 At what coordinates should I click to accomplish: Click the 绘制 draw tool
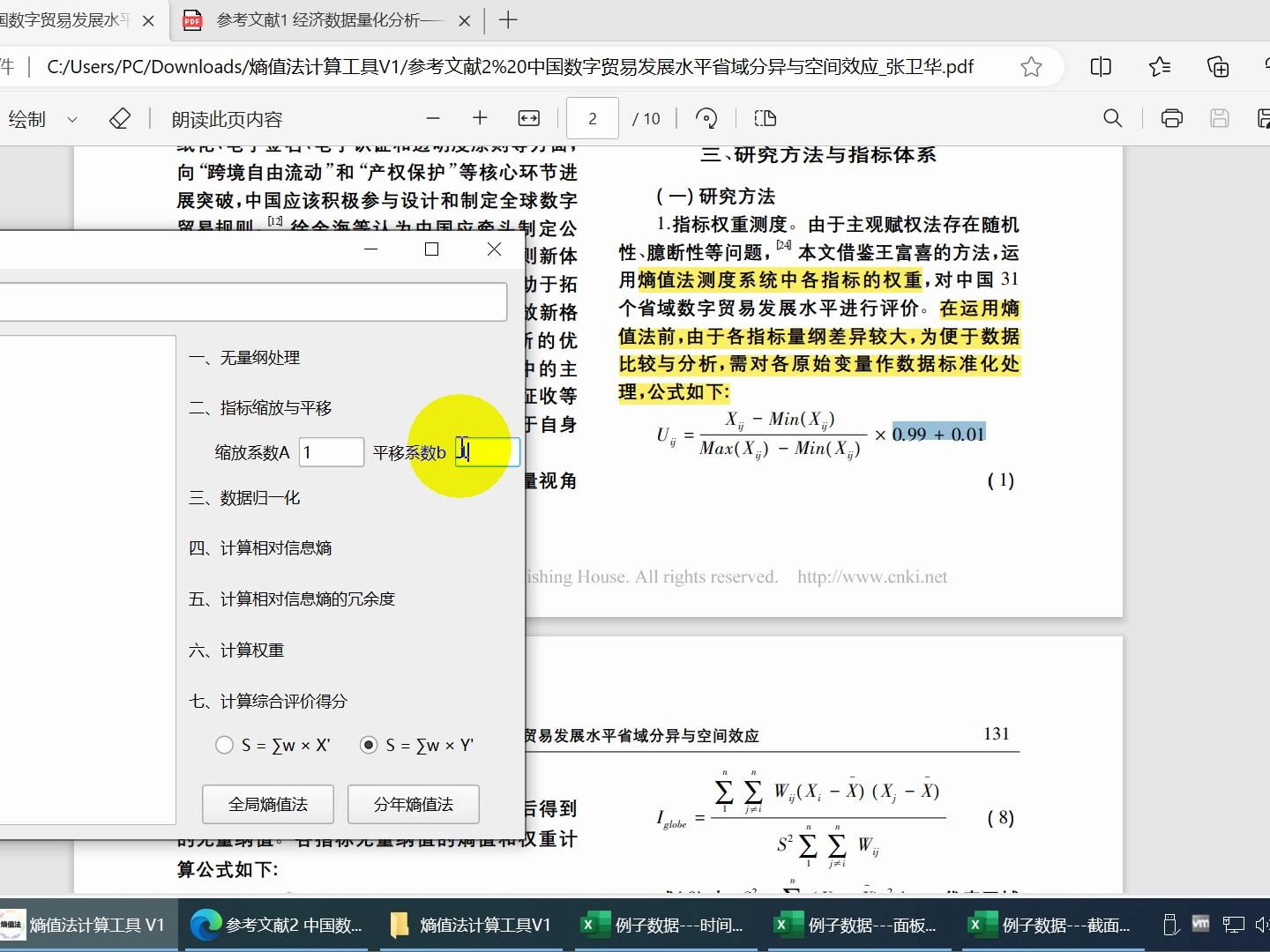(x=26, y=119)
